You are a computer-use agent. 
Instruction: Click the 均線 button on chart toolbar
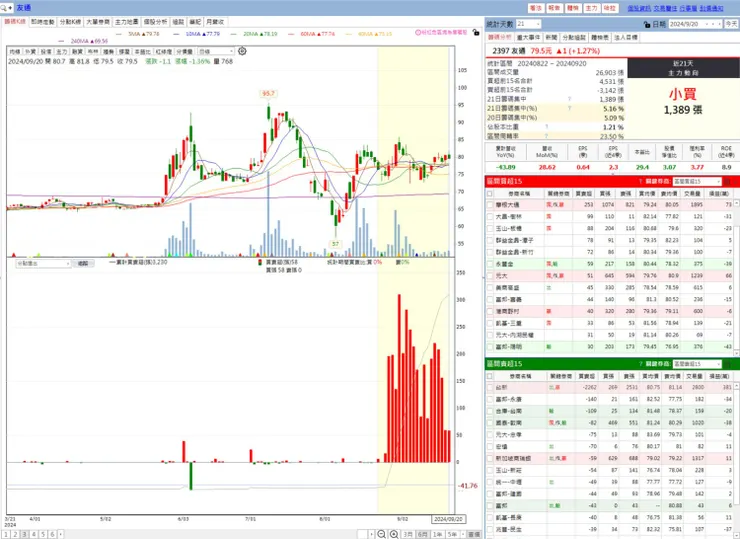[15, 51]
